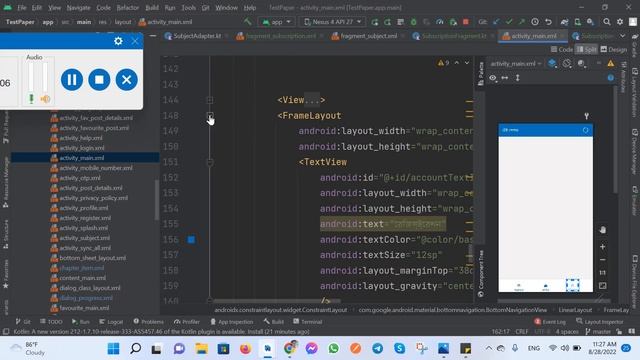The image size is (640, 360).
Task: Click the Git commit checkmark icon
Action: point(509,22)
